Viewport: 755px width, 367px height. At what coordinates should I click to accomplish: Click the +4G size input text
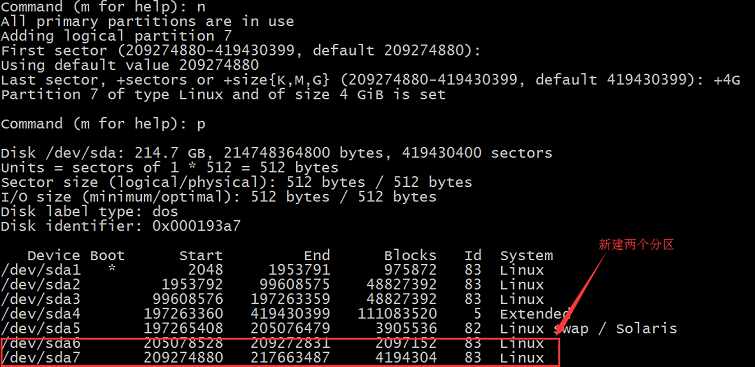click(727, 80)
